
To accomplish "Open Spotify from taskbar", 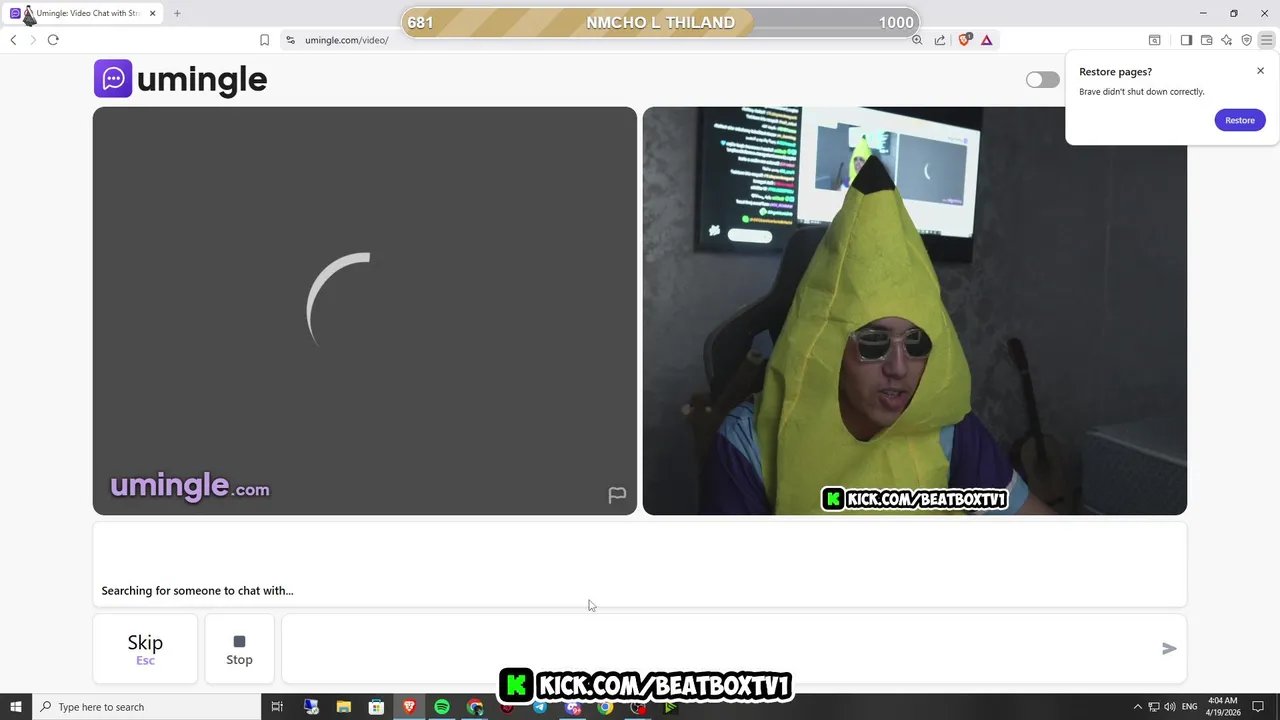I will (x=442, y=707).
